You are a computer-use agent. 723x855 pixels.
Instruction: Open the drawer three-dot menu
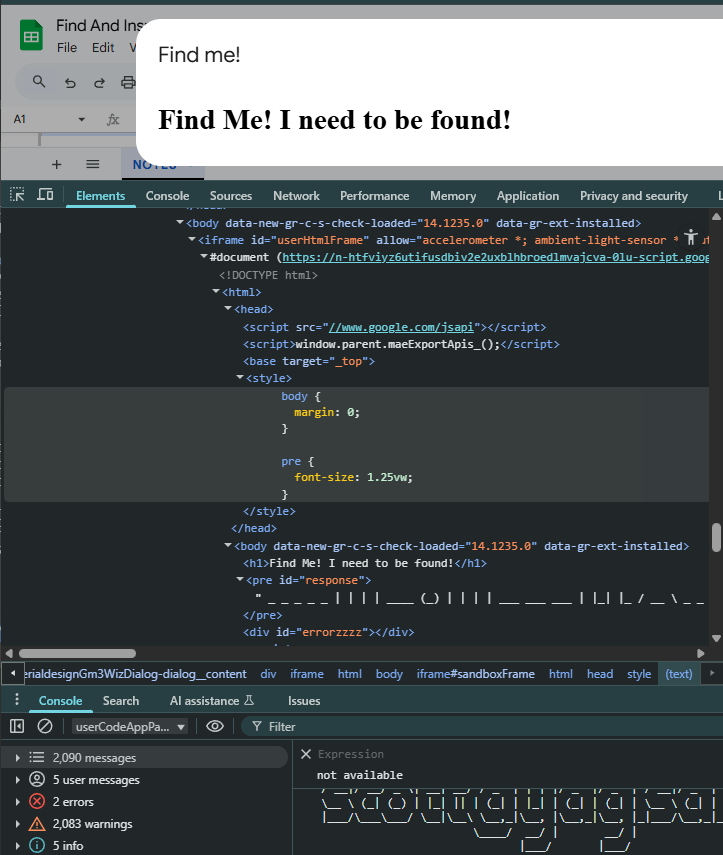tap(17, 700)
